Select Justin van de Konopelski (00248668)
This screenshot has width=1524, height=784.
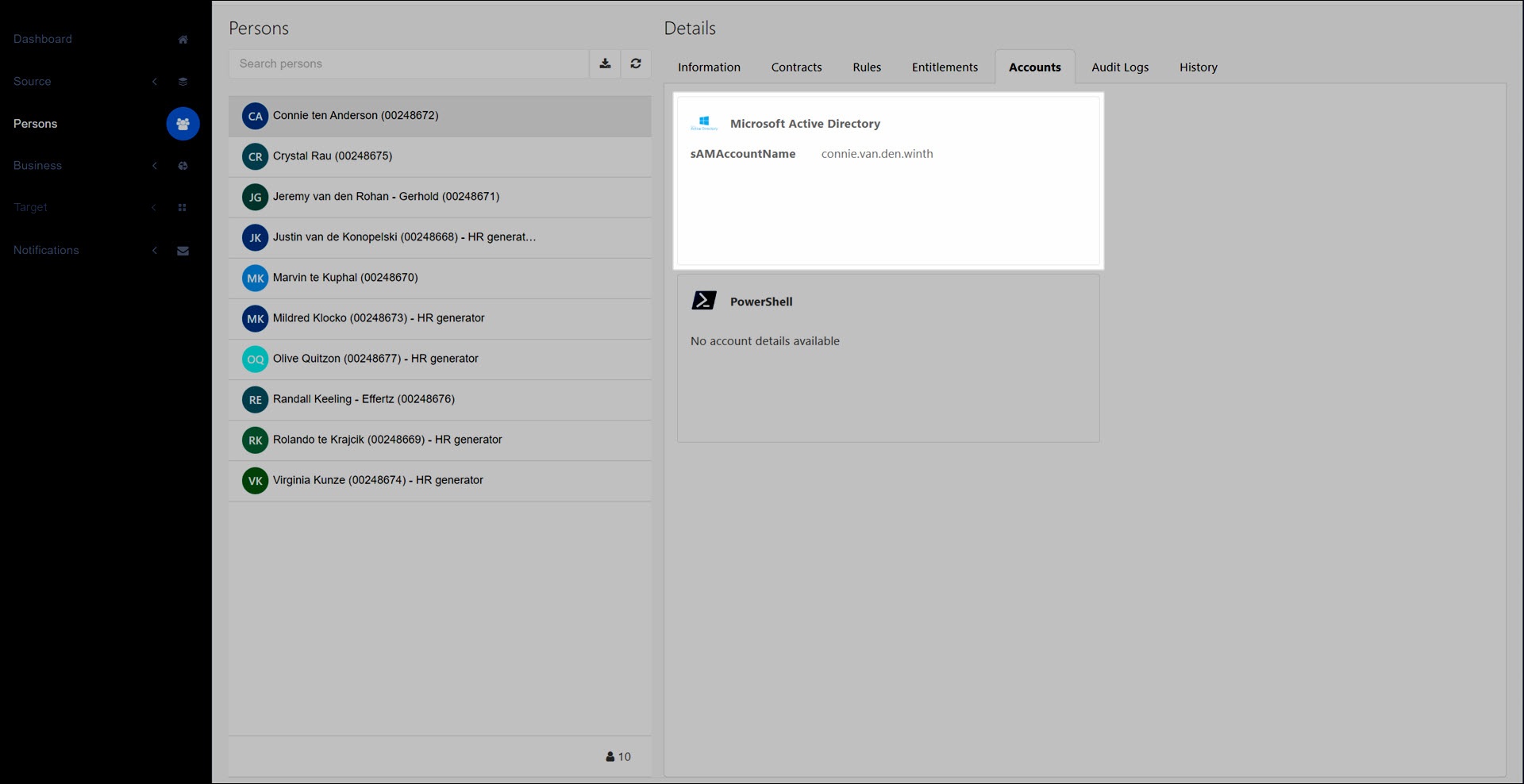pyautogui.click(x=440, y=237)
